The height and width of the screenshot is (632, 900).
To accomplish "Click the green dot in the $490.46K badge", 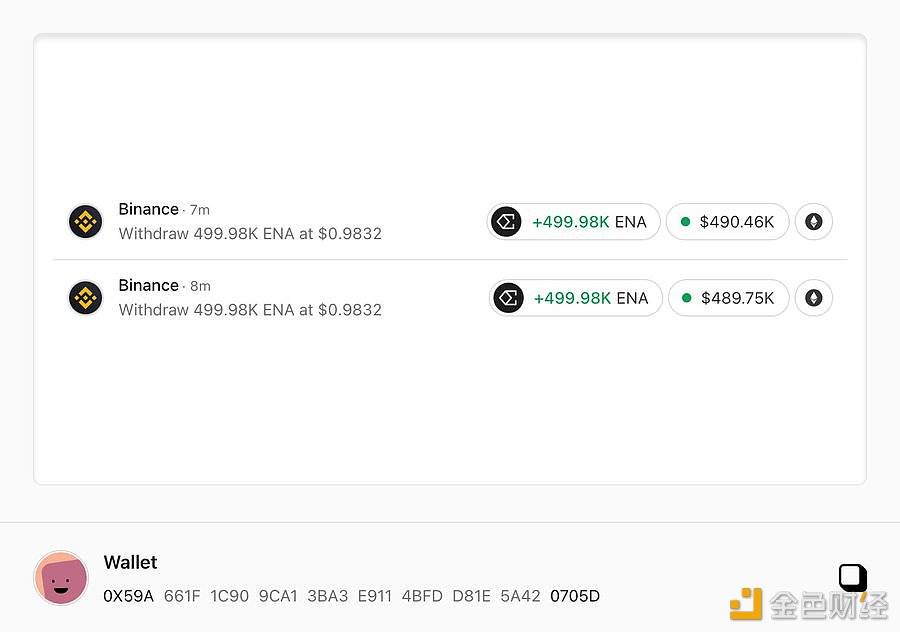I will (685, 222).
